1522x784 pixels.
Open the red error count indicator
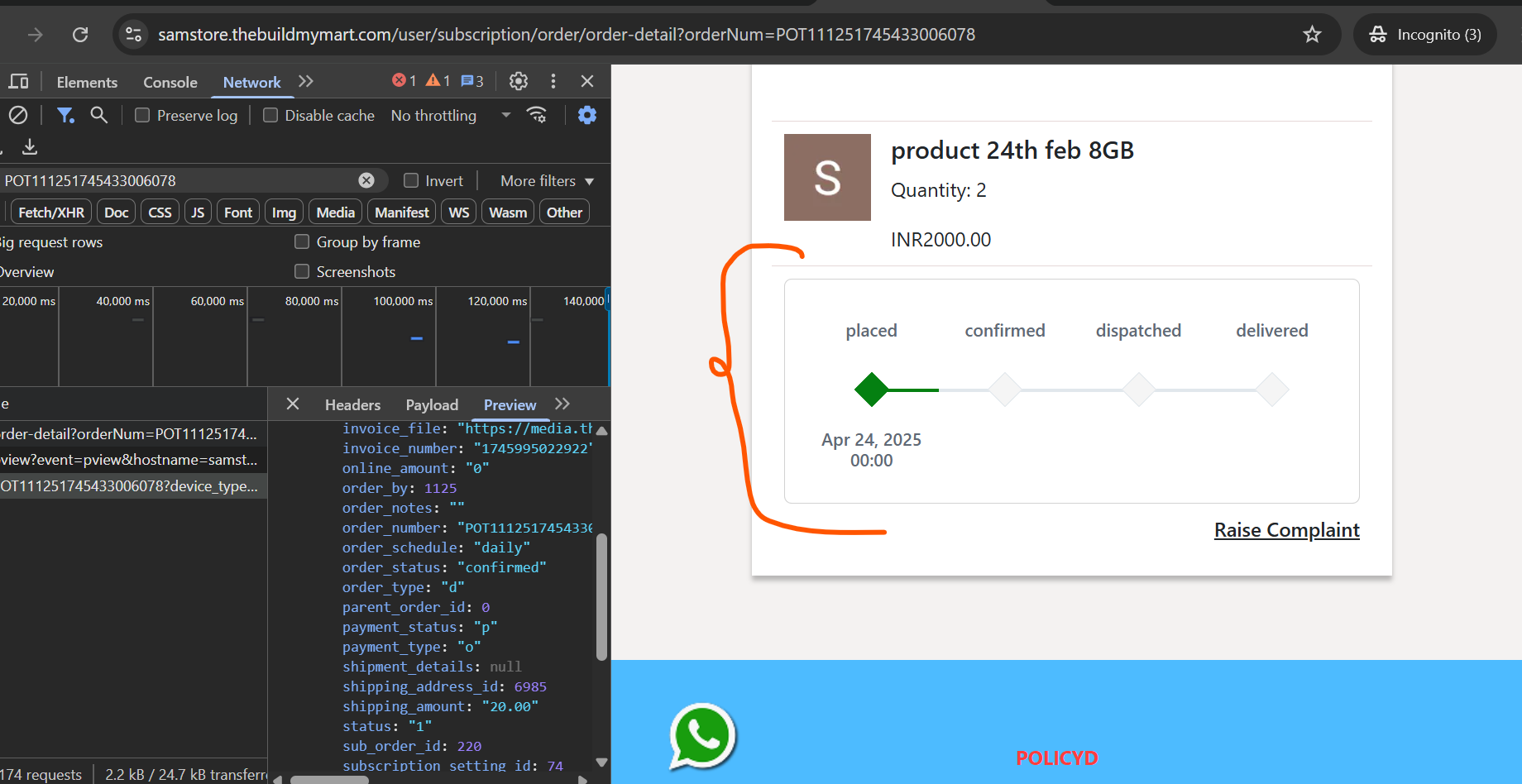[x=404, y=81]
